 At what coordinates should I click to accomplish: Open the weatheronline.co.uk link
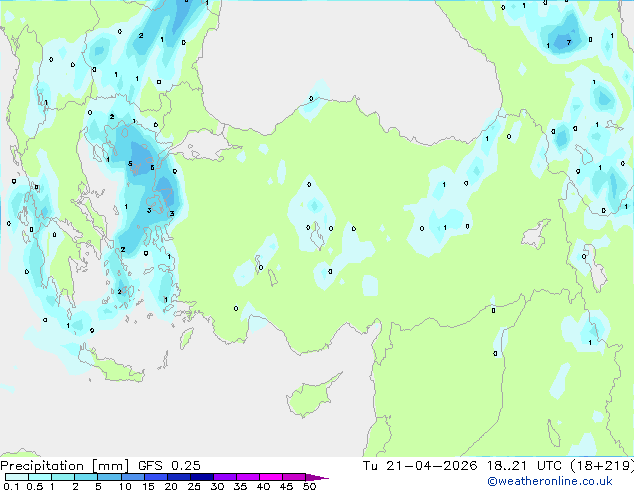click(x=550, y=481)
